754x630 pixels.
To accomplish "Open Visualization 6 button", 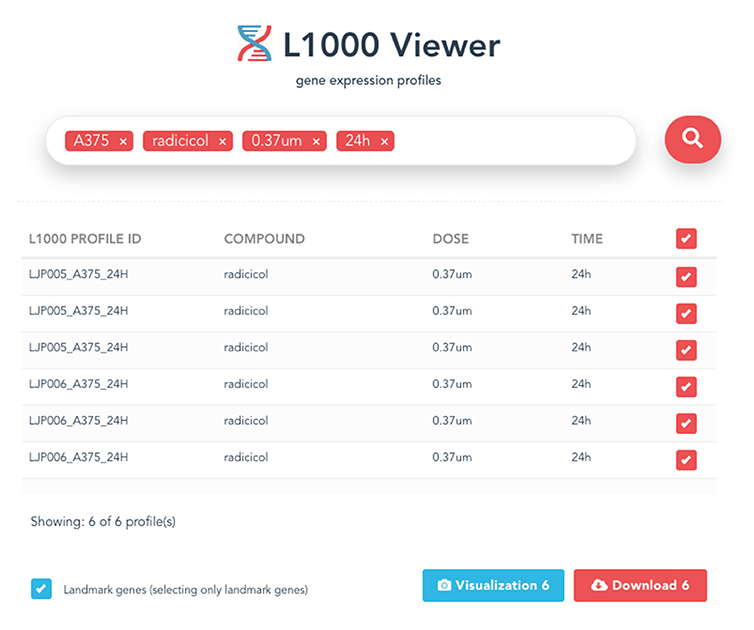I will point(493,585).
